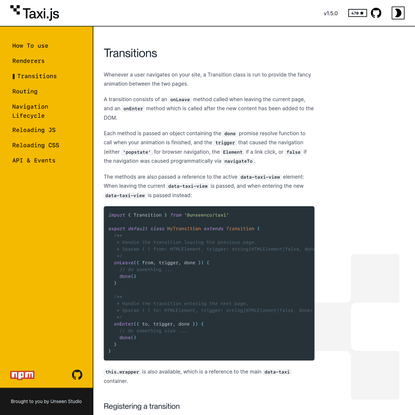Click the trigger inline code in the paragraph
This screenshot has width=415, height=415.
pos(225,143)
